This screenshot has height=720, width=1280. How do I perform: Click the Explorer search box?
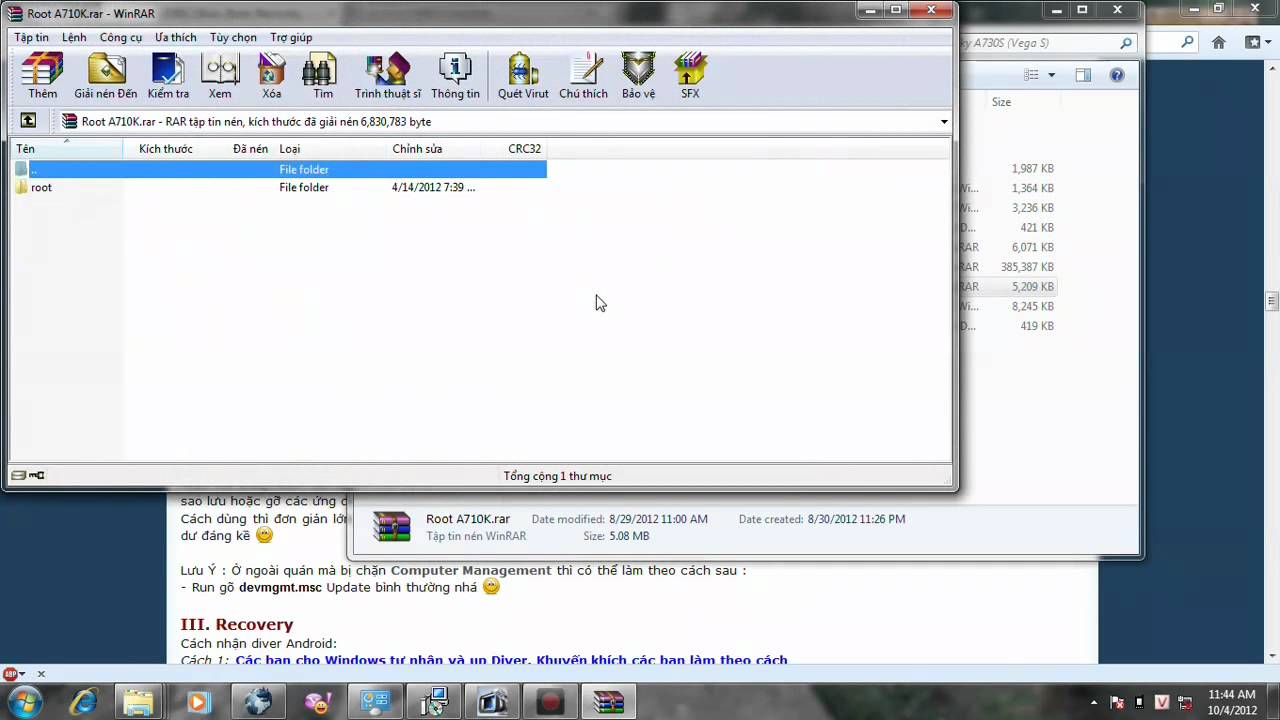pos(1046,43)
